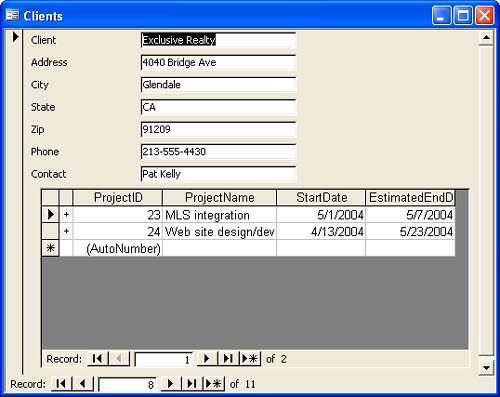Add new project record in subform navigator

click(x=250, y=359)
